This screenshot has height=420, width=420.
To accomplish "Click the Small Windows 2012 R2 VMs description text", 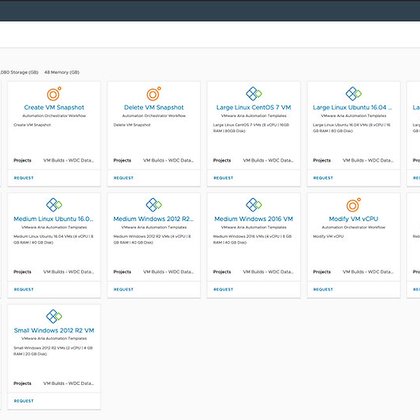I will (53, 351).
